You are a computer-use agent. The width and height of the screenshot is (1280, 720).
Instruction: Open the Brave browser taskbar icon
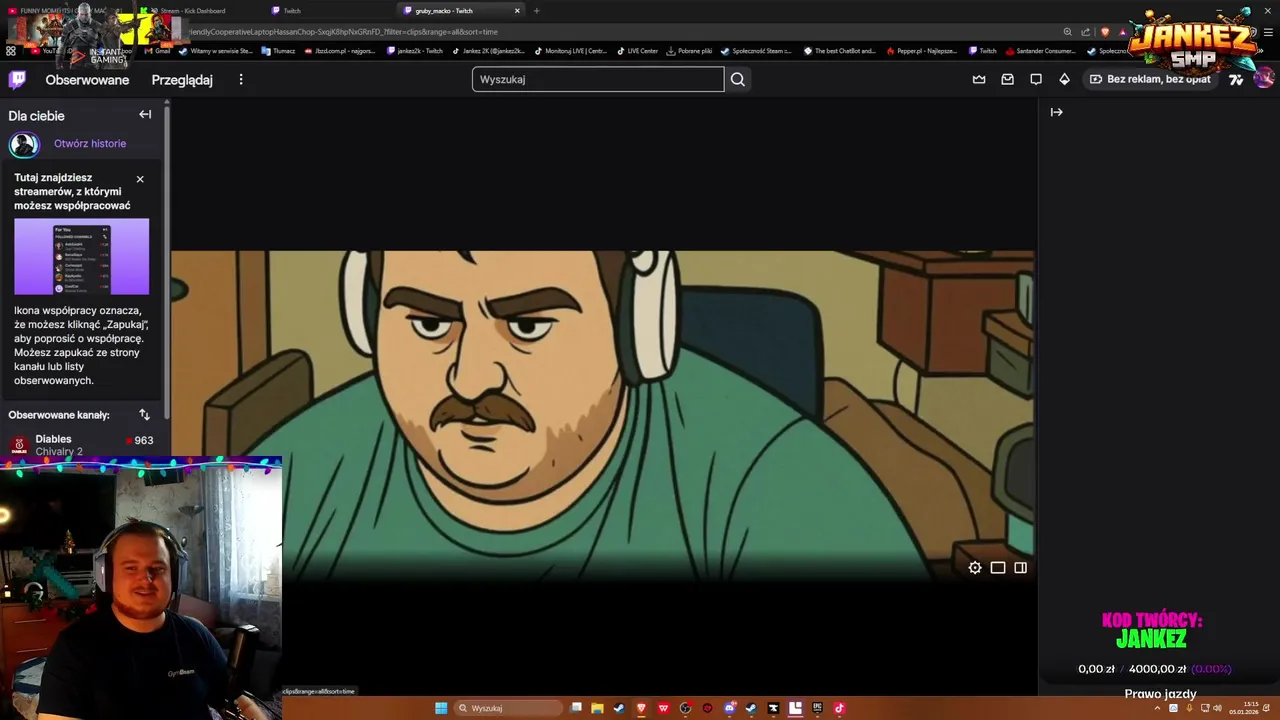(641, 708)
